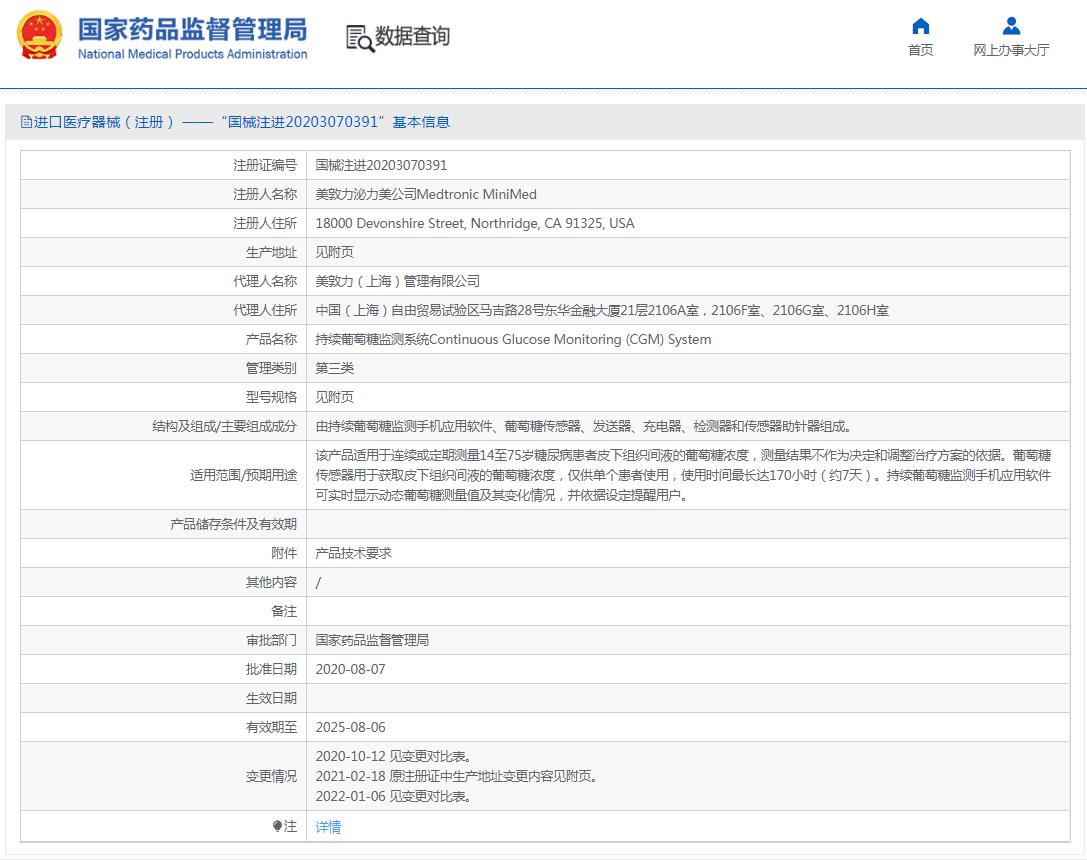Viewport: 1087px width, 860px height.
Task: Click the 变更情况 row label
Action: [x=271, y=776]
